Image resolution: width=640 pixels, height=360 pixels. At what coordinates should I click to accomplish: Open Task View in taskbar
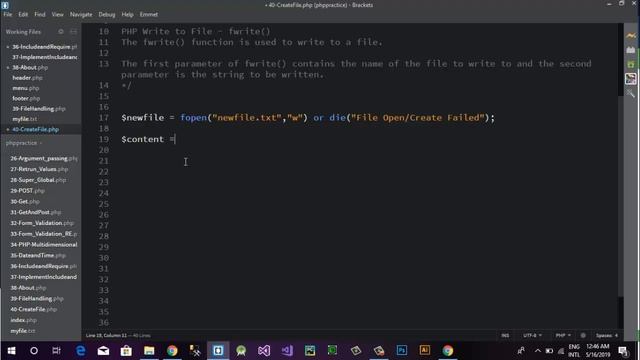56,351
